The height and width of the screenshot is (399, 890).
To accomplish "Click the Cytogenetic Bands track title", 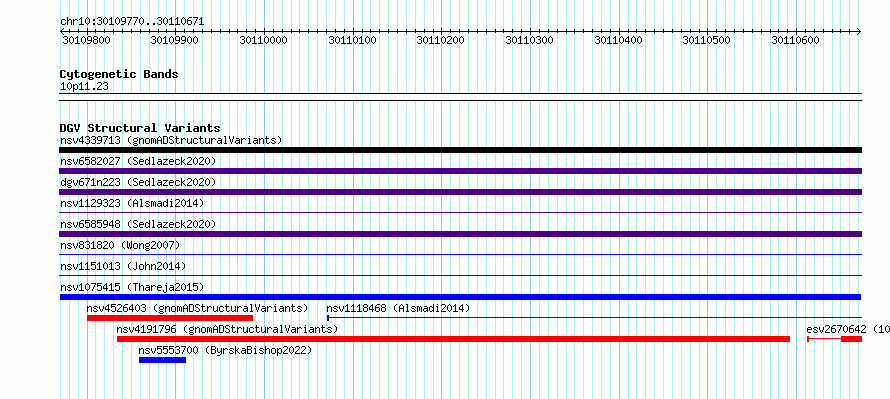I will pos(119,74).
